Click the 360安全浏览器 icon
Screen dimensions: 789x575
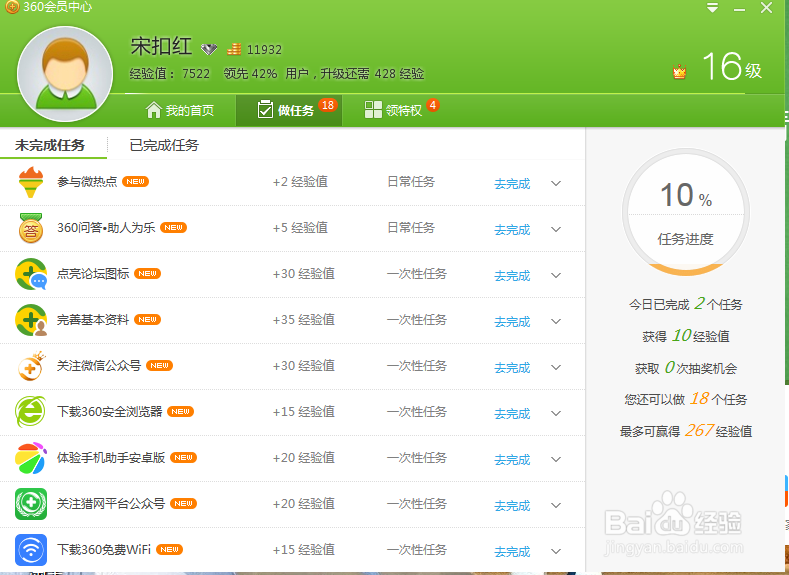coord(31,412)
